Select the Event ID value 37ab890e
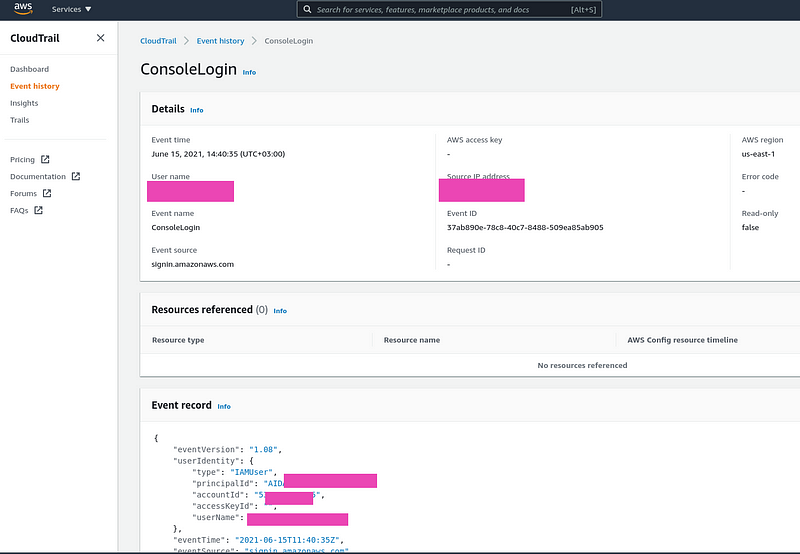Viewport: 800px width, 554px height. click(x=525, y=228)
